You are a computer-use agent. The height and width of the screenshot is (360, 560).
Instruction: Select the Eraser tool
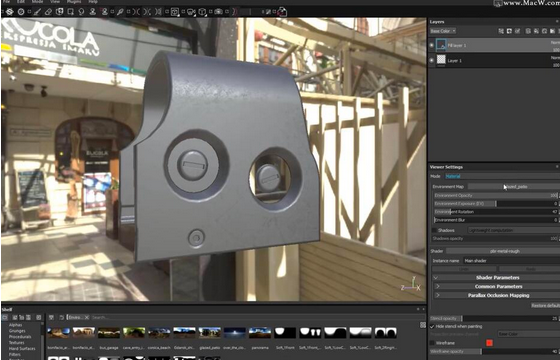point(48,12)
